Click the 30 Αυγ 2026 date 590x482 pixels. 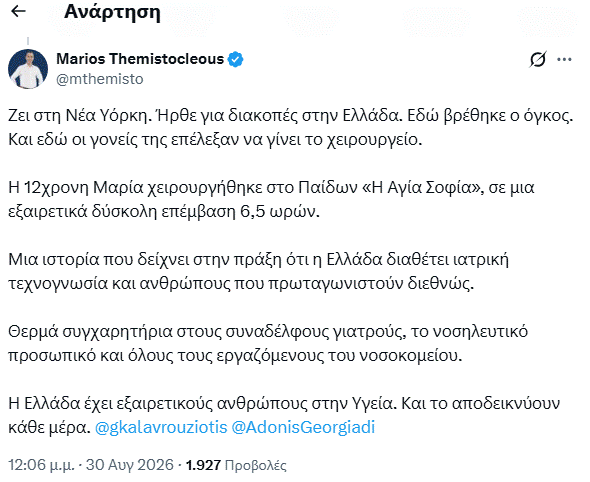pos(130,465)
